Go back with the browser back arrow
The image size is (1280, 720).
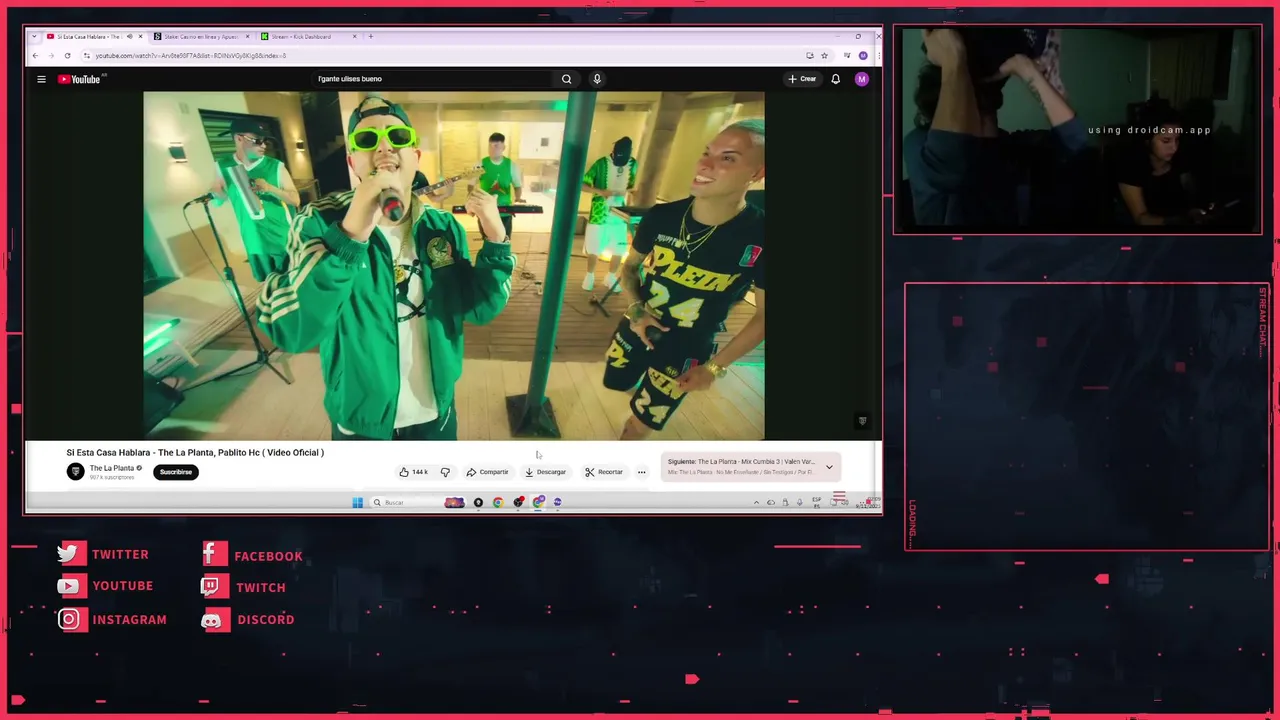[x=36, y=56]
